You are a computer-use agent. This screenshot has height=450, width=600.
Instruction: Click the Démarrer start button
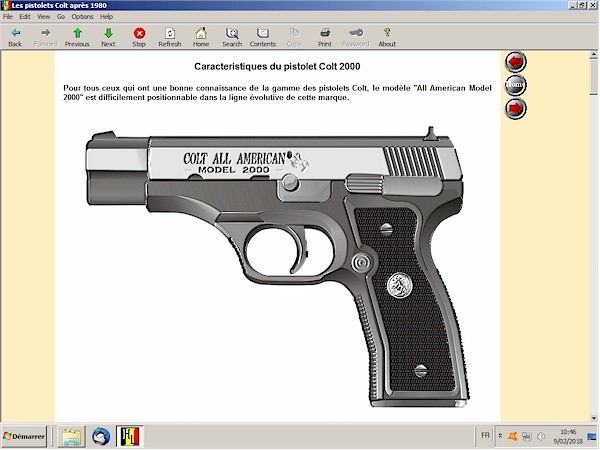[x=24, y=436]
